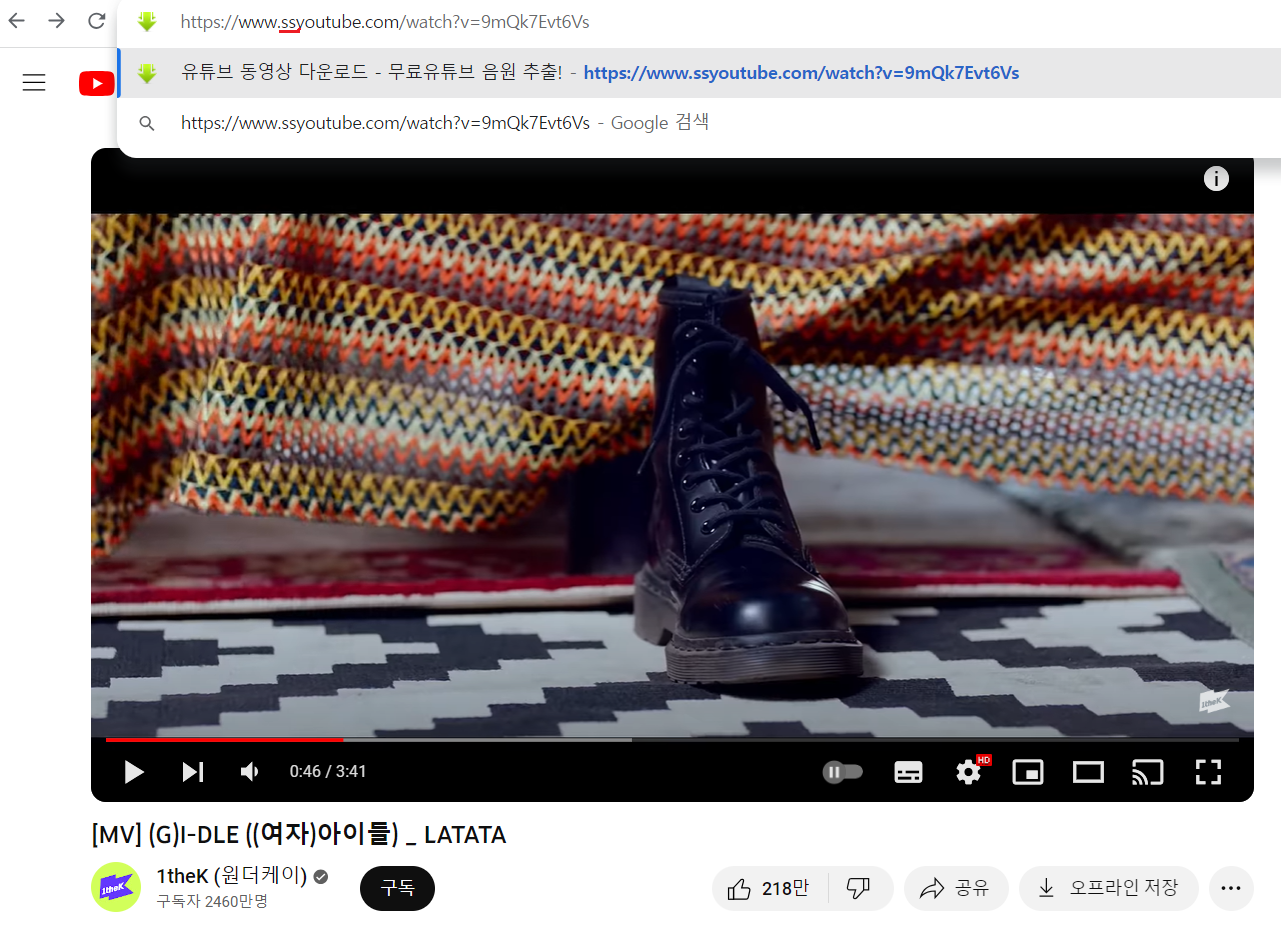
Task: Select the ssyoutube download suggestion row
Action: [x=699, y=73]
